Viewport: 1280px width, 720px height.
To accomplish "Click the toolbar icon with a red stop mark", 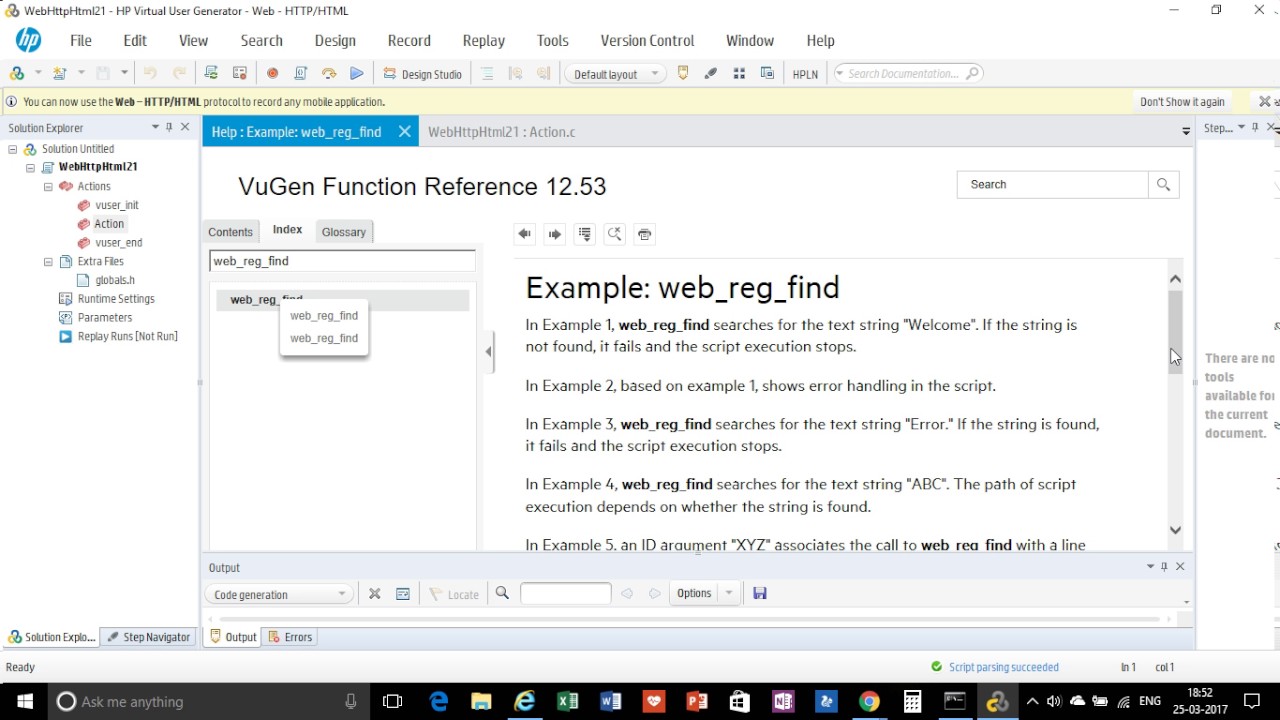I will [240, 73].
